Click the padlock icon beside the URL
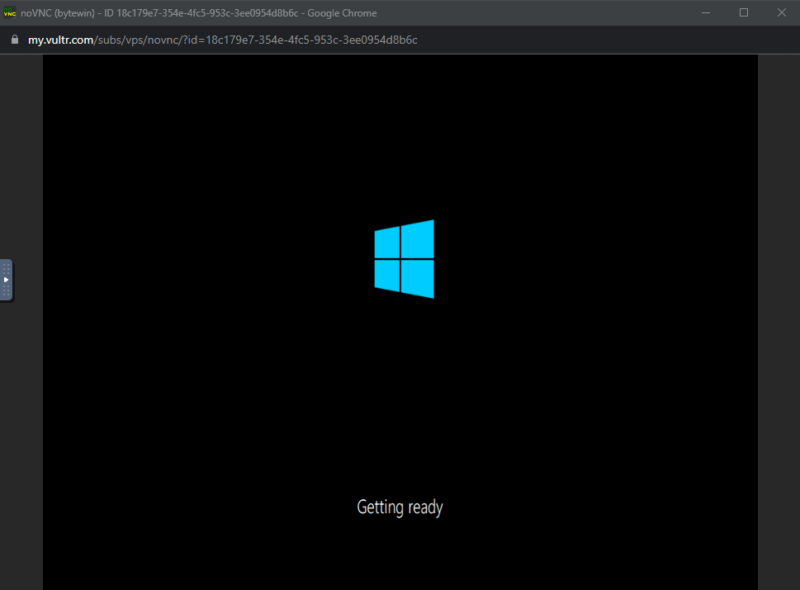 (14, 39)
